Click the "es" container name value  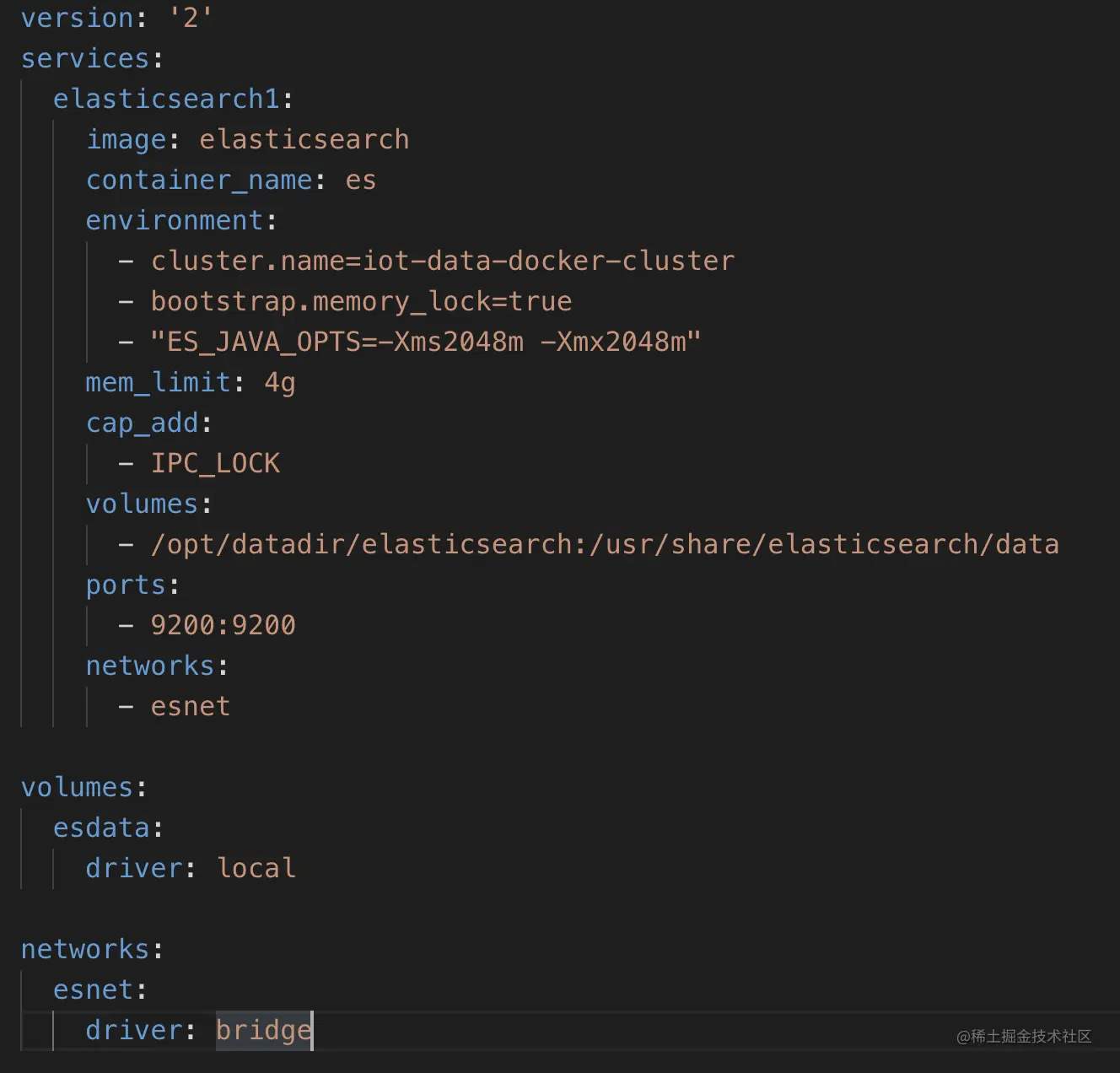tap(361, 180)
